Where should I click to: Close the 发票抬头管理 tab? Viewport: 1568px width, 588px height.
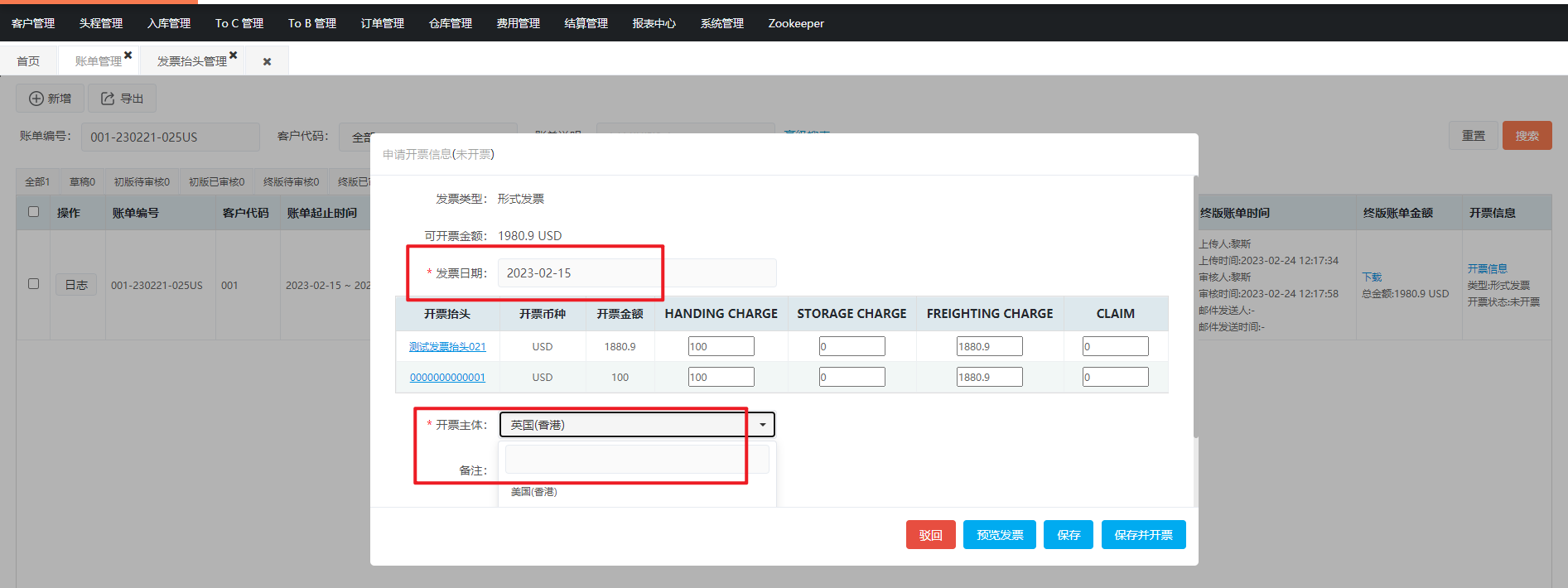click(234, 55)
